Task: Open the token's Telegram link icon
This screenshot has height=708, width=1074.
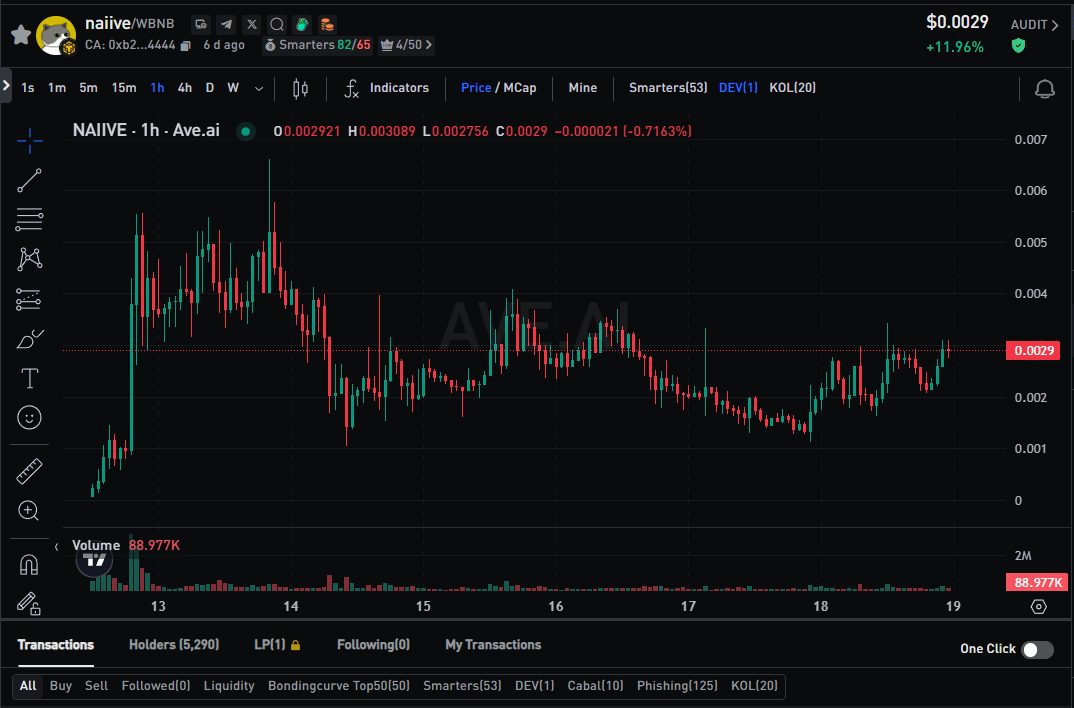Action: click(x=226, y=24)
